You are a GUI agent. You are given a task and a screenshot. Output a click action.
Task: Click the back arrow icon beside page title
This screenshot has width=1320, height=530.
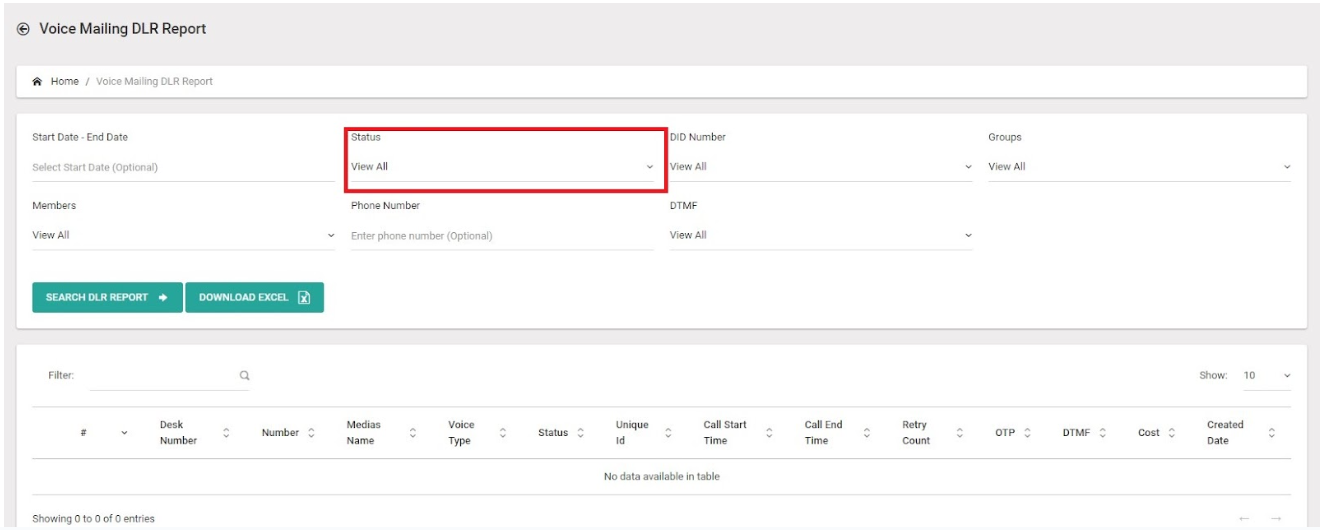pyautogui.click(x=24, y=30)
